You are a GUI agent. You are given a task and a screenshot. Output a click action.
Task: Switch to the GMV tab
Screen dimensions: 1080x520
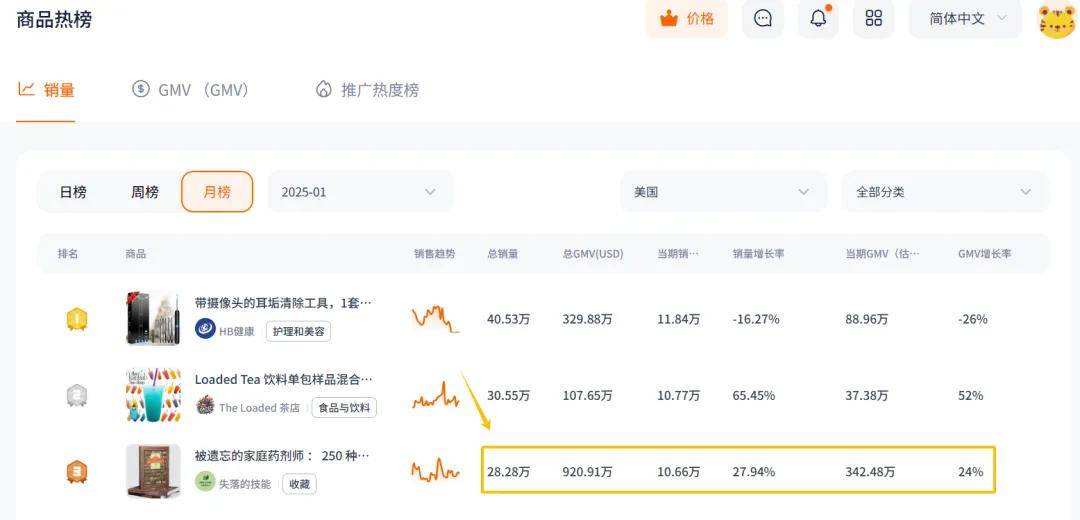(190, 90)
